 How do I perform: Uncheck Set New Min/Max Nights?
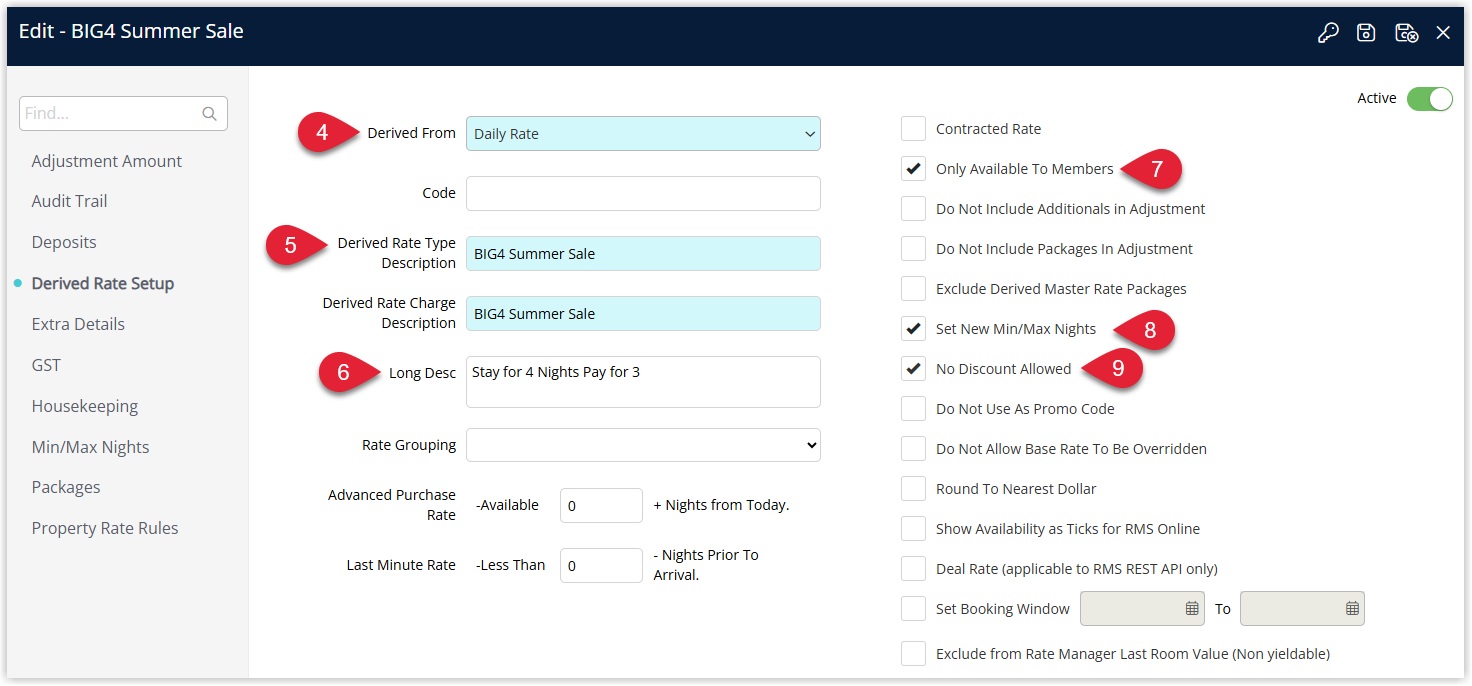[913, 329]
